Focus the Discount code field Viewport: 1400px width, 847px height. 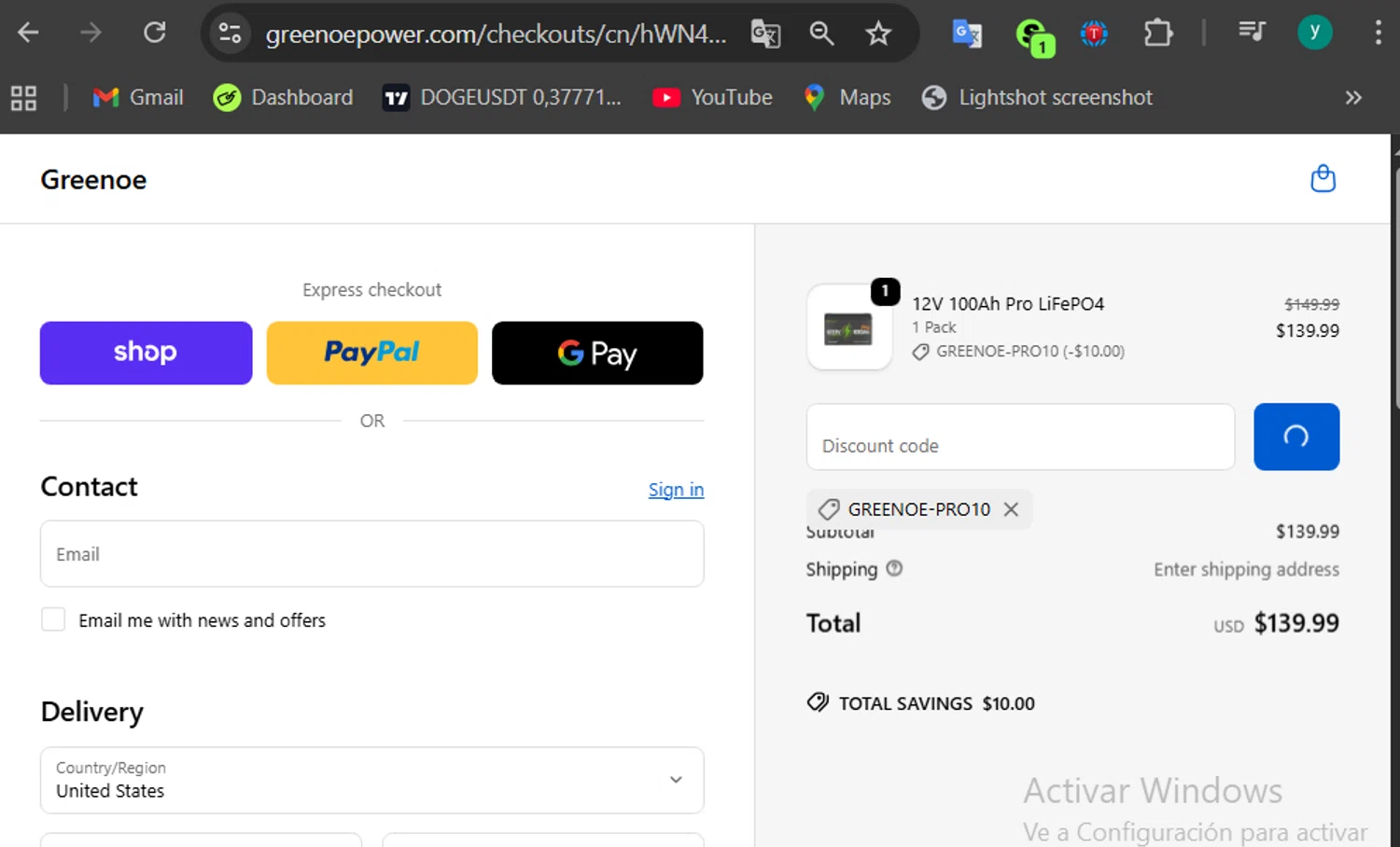(x=1020, y=437)
